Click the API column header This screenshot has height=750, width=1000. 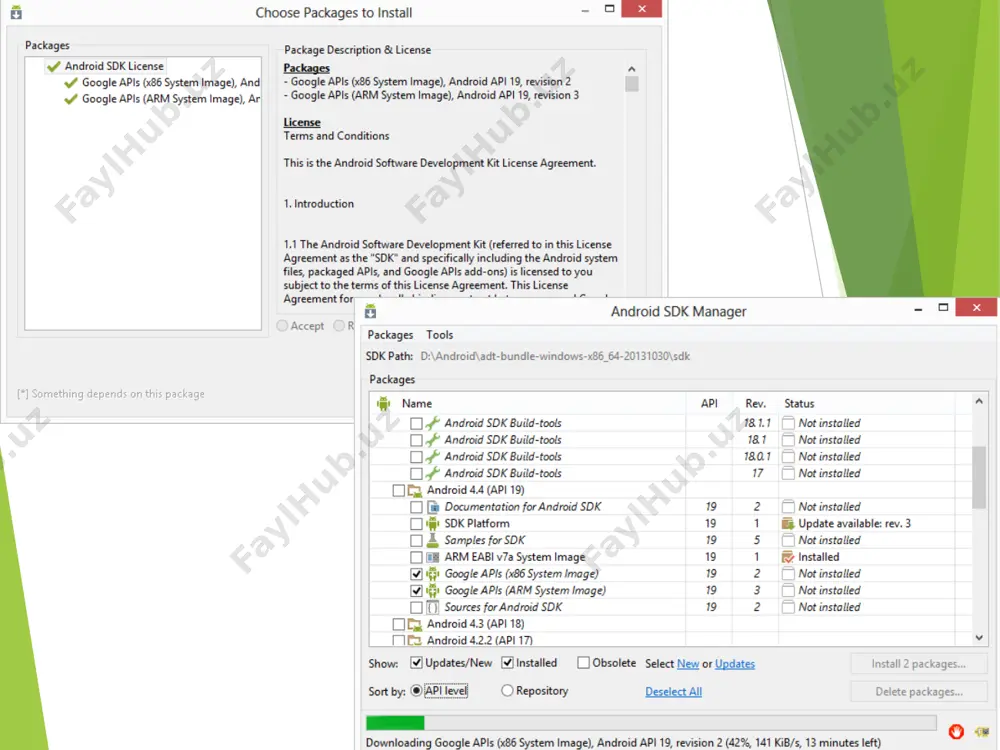coord(709,403)
